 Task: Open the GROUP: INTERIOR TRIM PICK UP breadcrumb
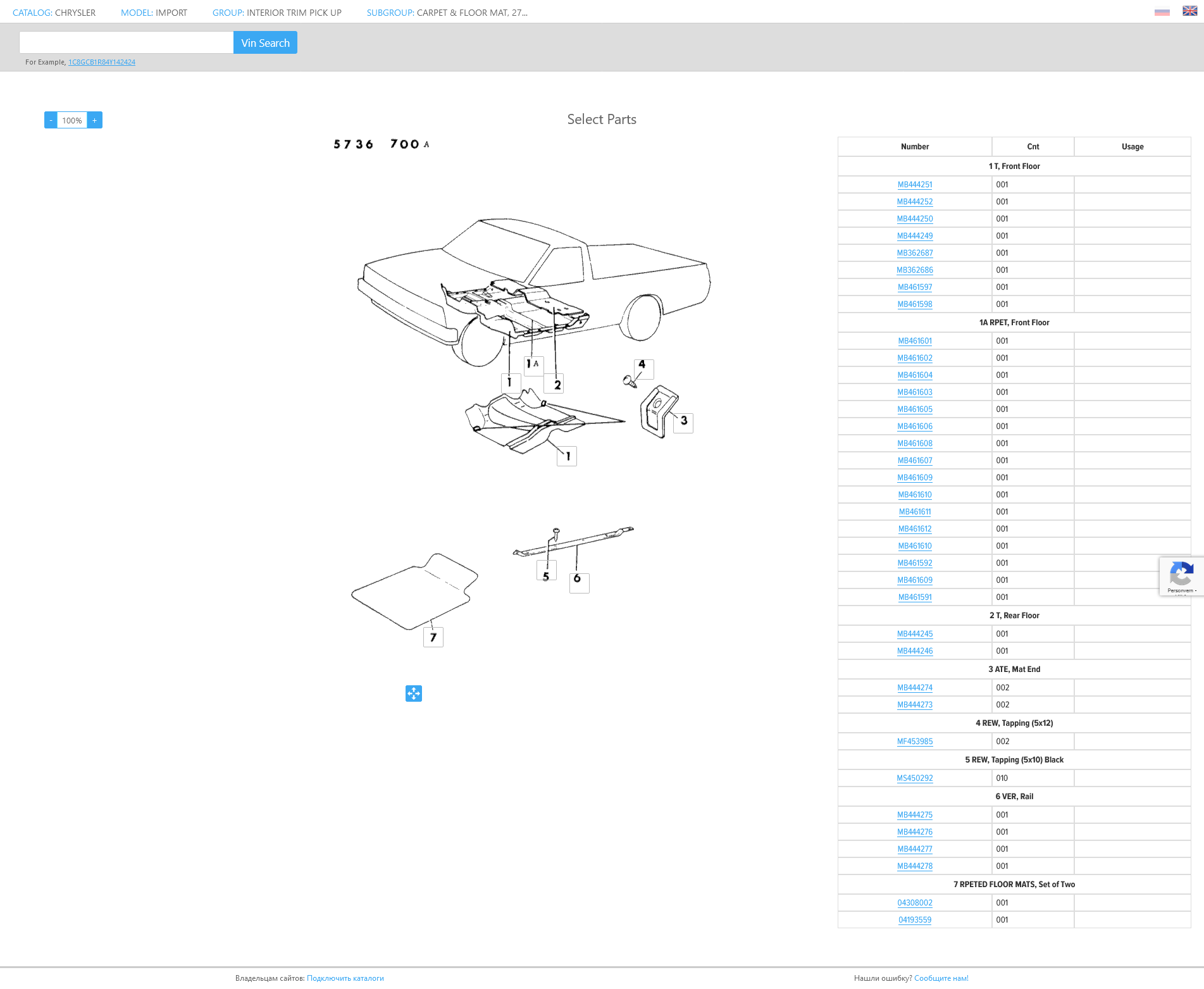click(276, 13)
